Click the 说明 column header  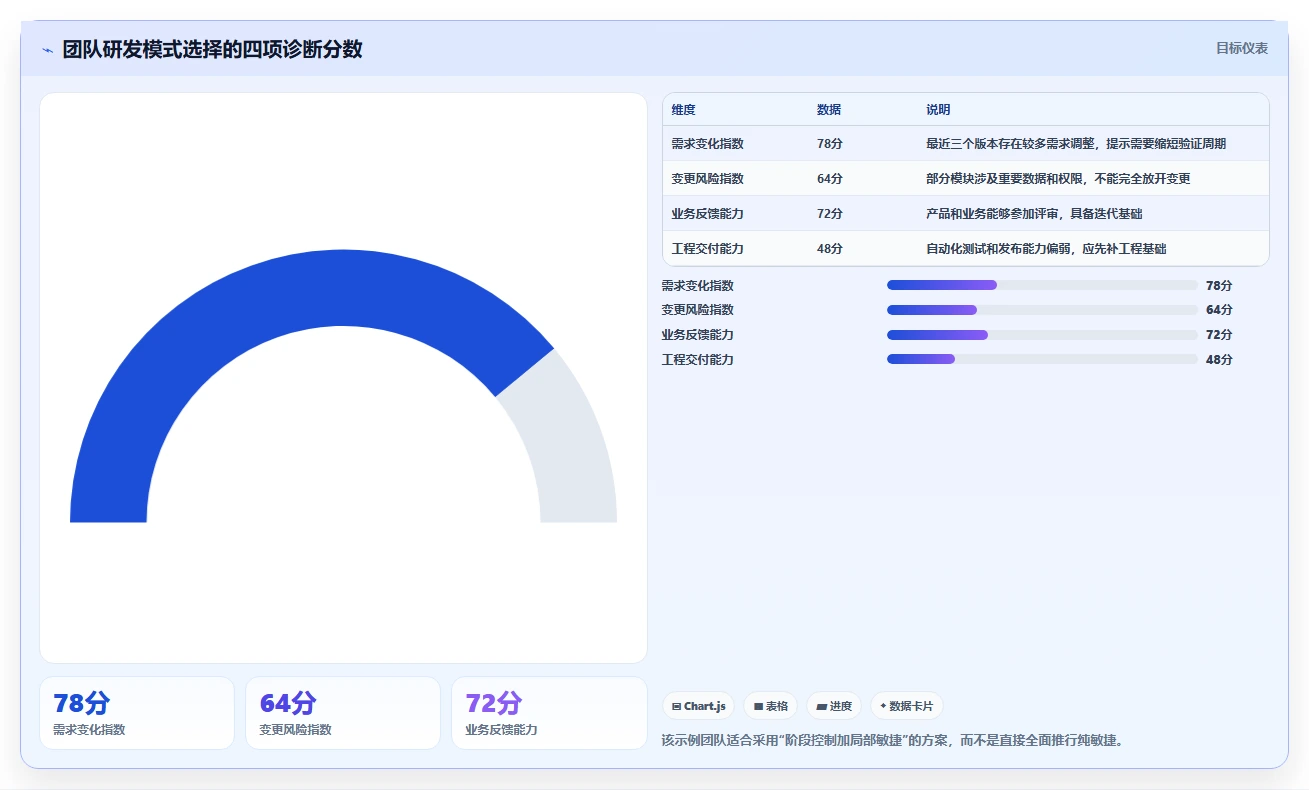(938, 110)
